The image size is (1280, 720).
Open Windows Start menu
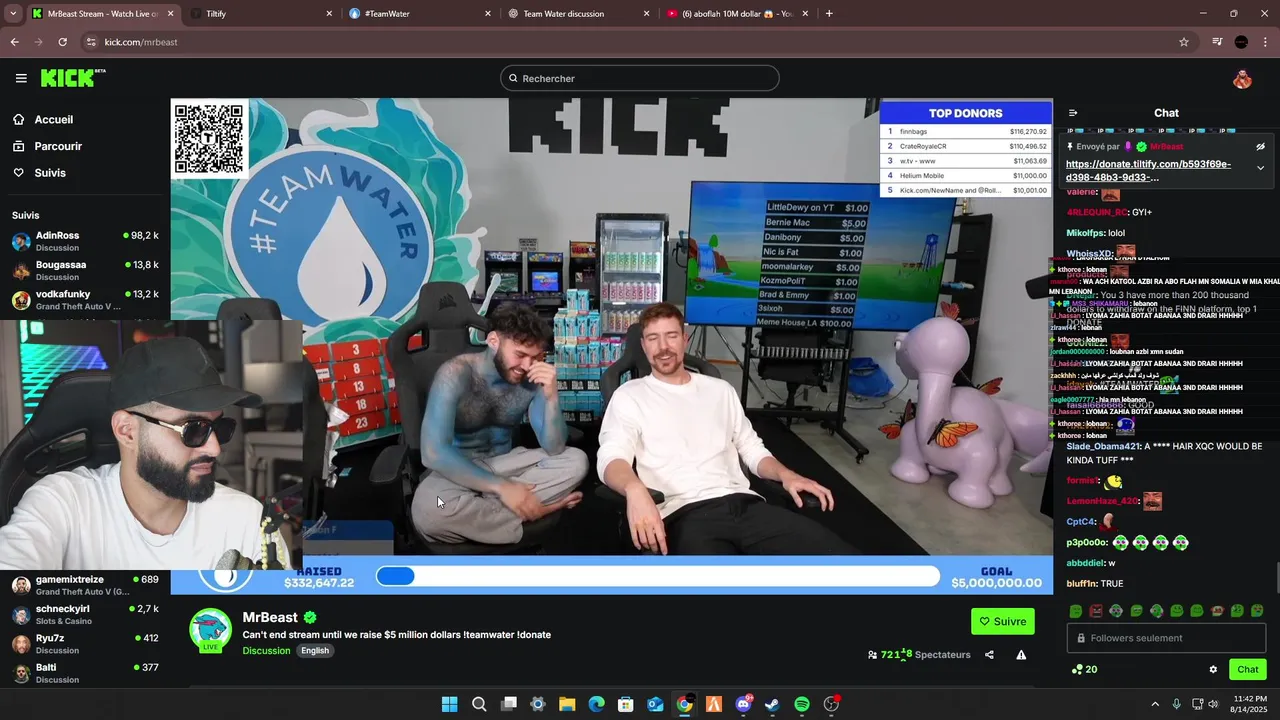tap(450, 704)
